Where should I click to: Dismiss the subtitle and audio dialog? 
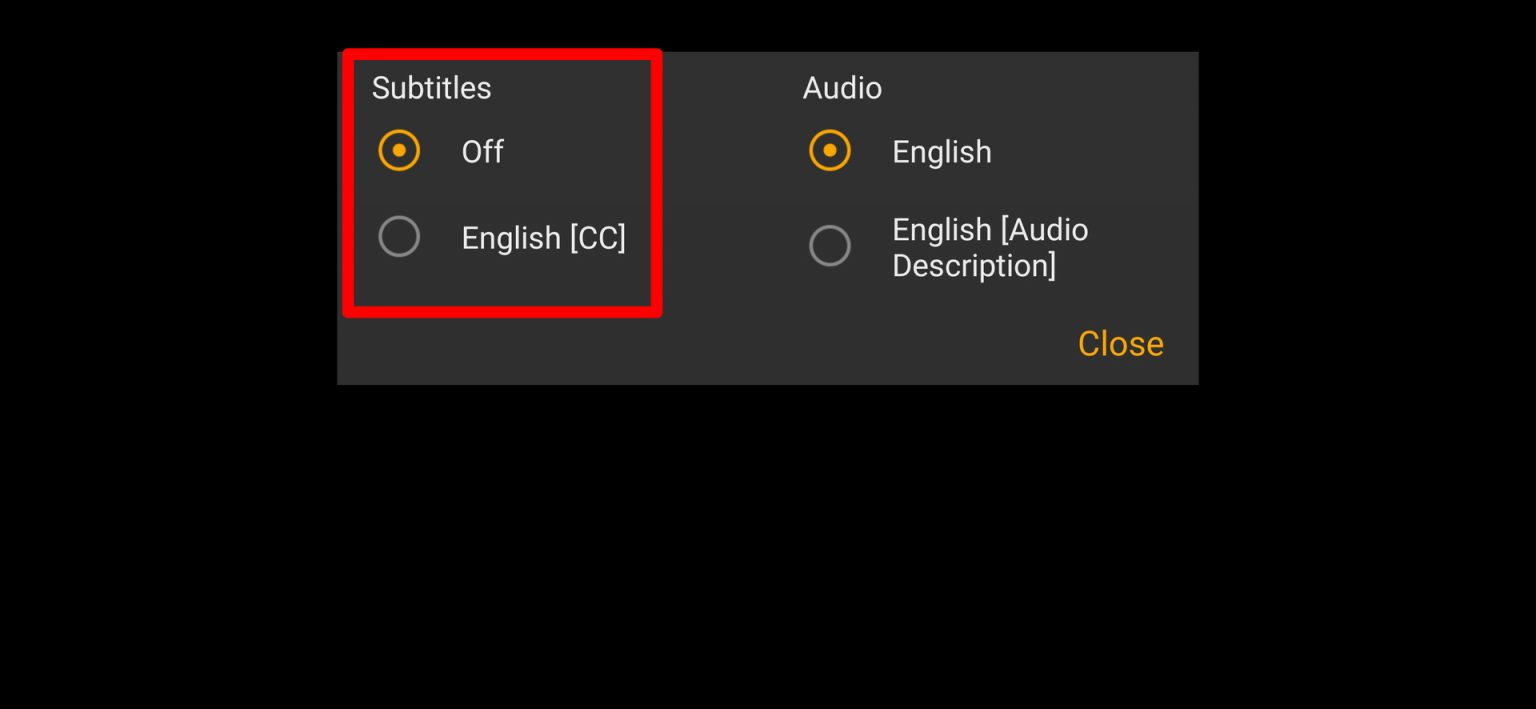pyautogui.click(x=1120, y=343)
